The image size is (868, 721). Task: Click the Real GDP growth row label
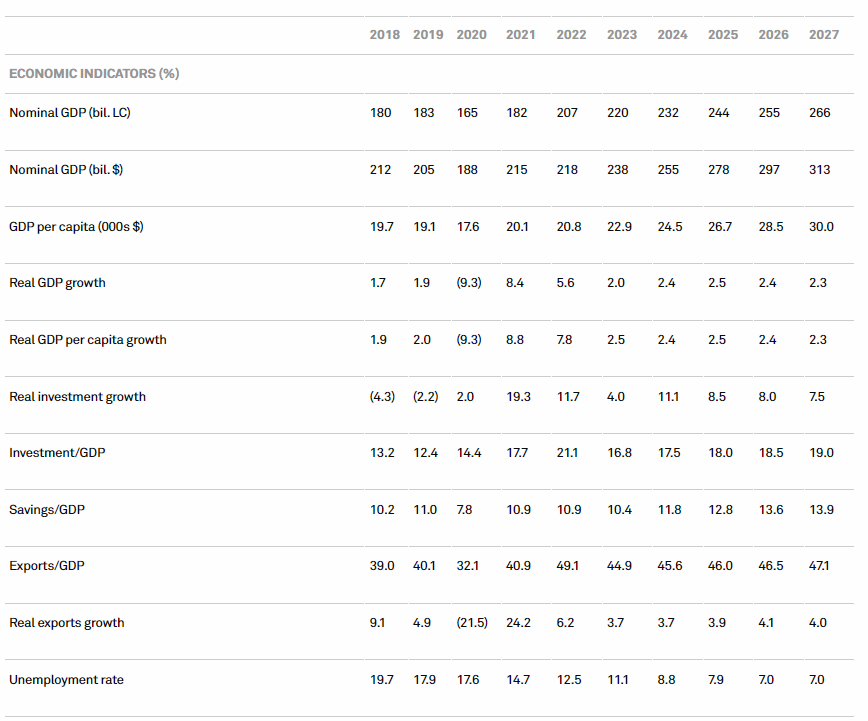pos(57,283)
